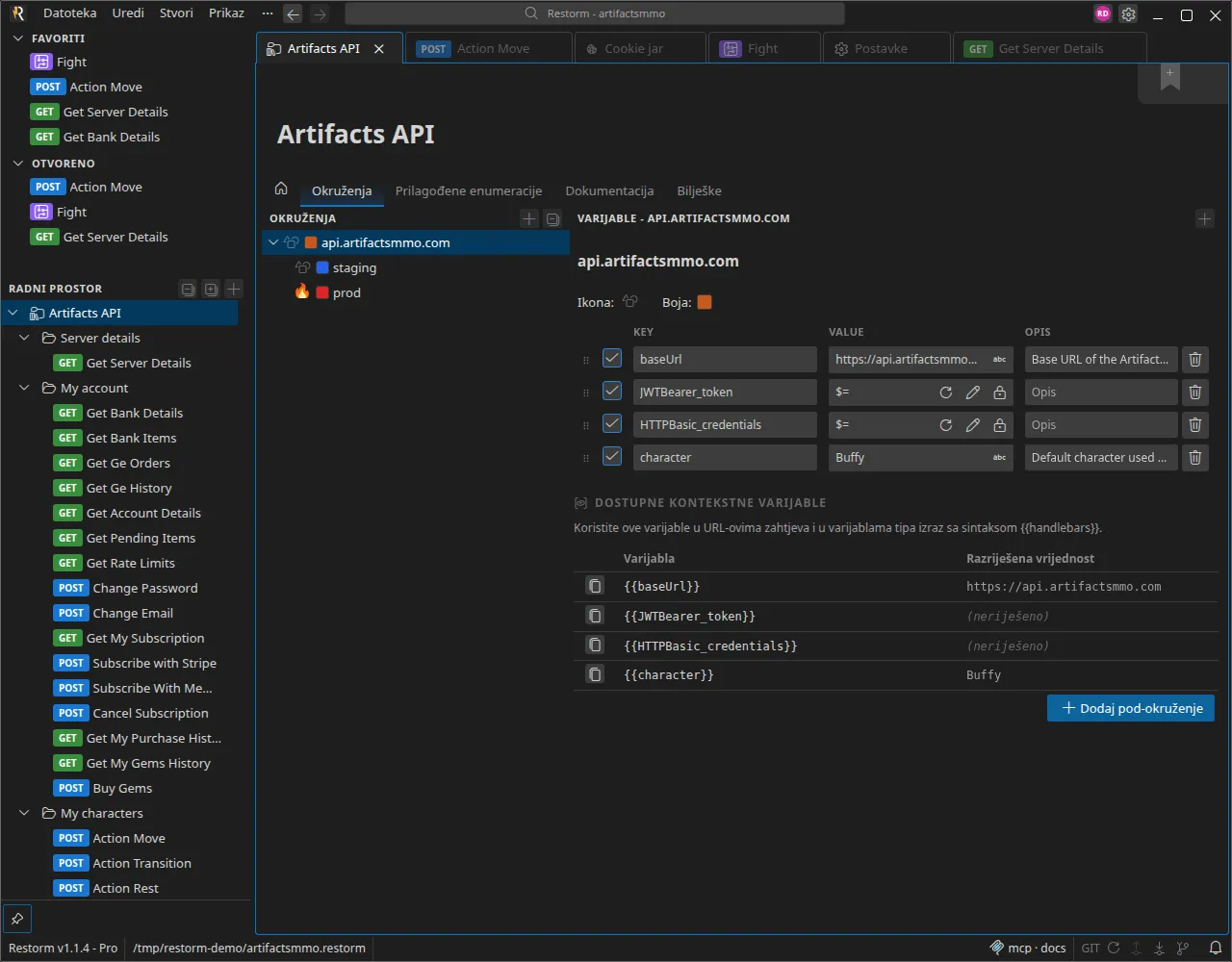
Task: Collapse api.artifactsmmo.com environment node
Action: click(273, 242)
